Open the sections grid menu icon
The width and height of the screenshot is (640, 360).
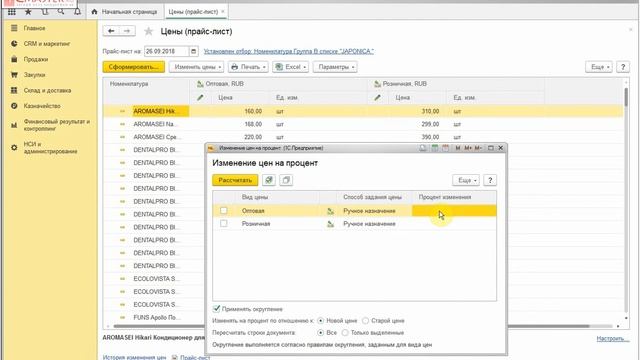click(x=11, y=12)
